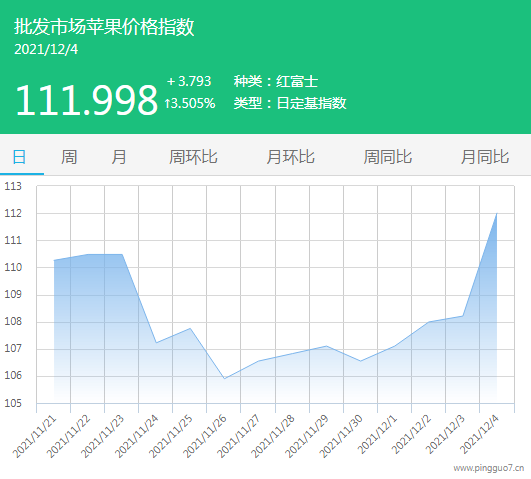Select the 周同比 tab

click(x=387, y=157)
